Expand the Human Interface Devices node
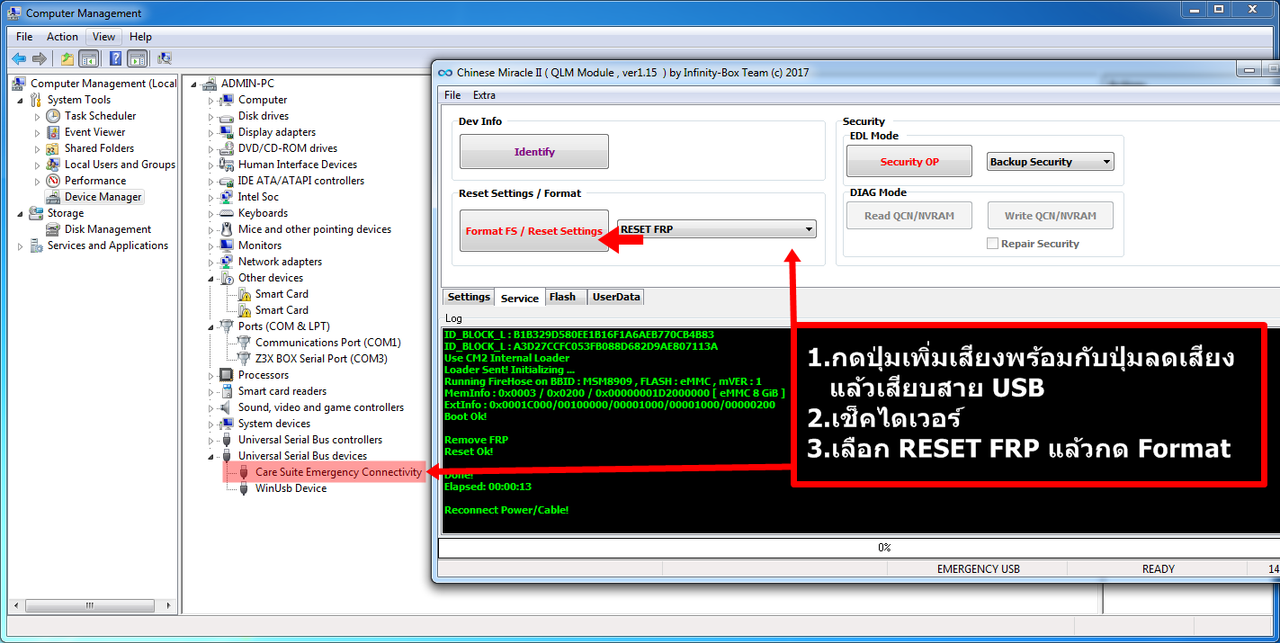The height and width of the screenshot is (643, 1280). pyautogui.click(x=211, y=165)
